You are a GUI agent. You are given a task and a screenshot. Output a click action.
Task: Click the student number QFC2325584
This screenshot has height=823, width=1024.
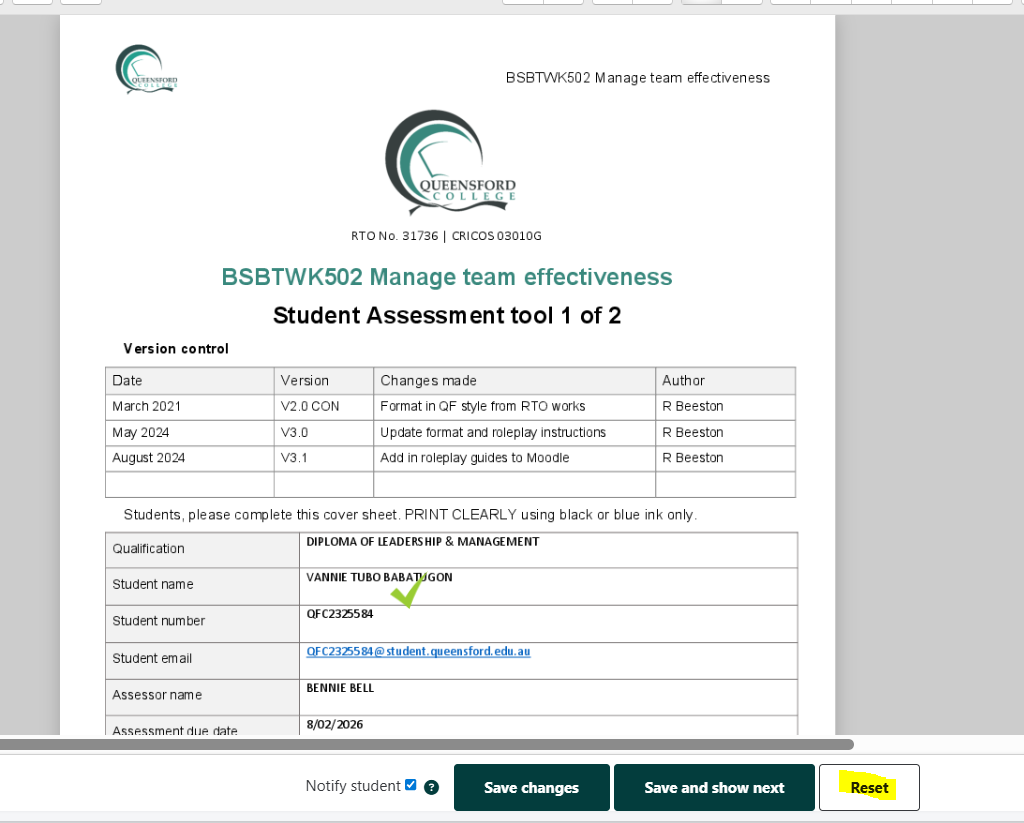(340, 614)
